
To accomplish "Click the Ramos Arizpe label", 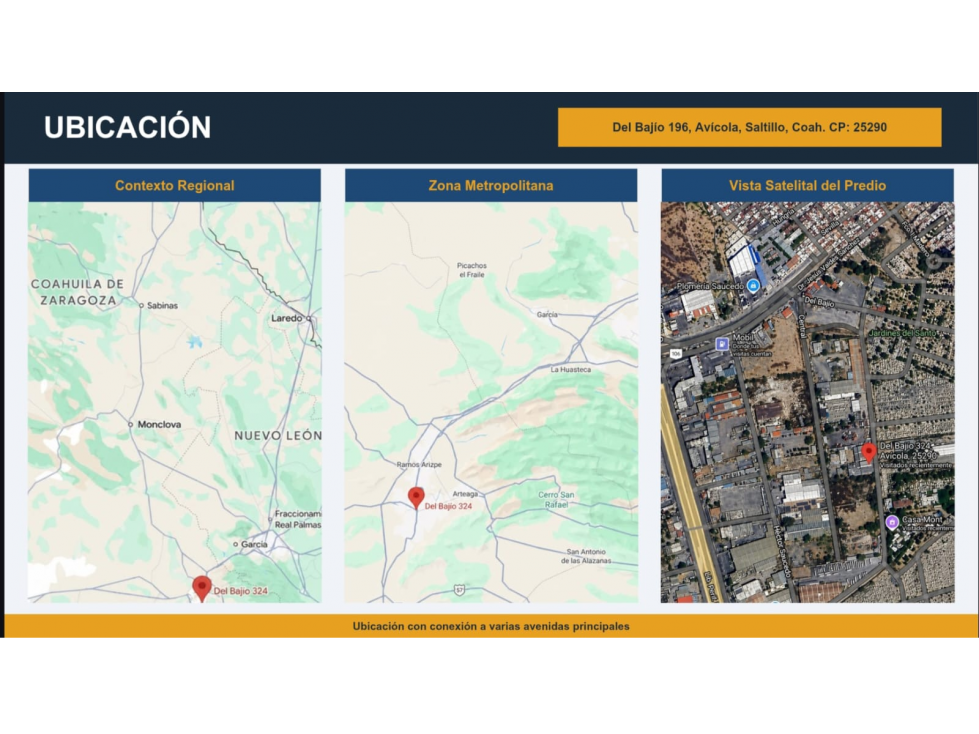I will pyautogui.click(x=419, y=464).
